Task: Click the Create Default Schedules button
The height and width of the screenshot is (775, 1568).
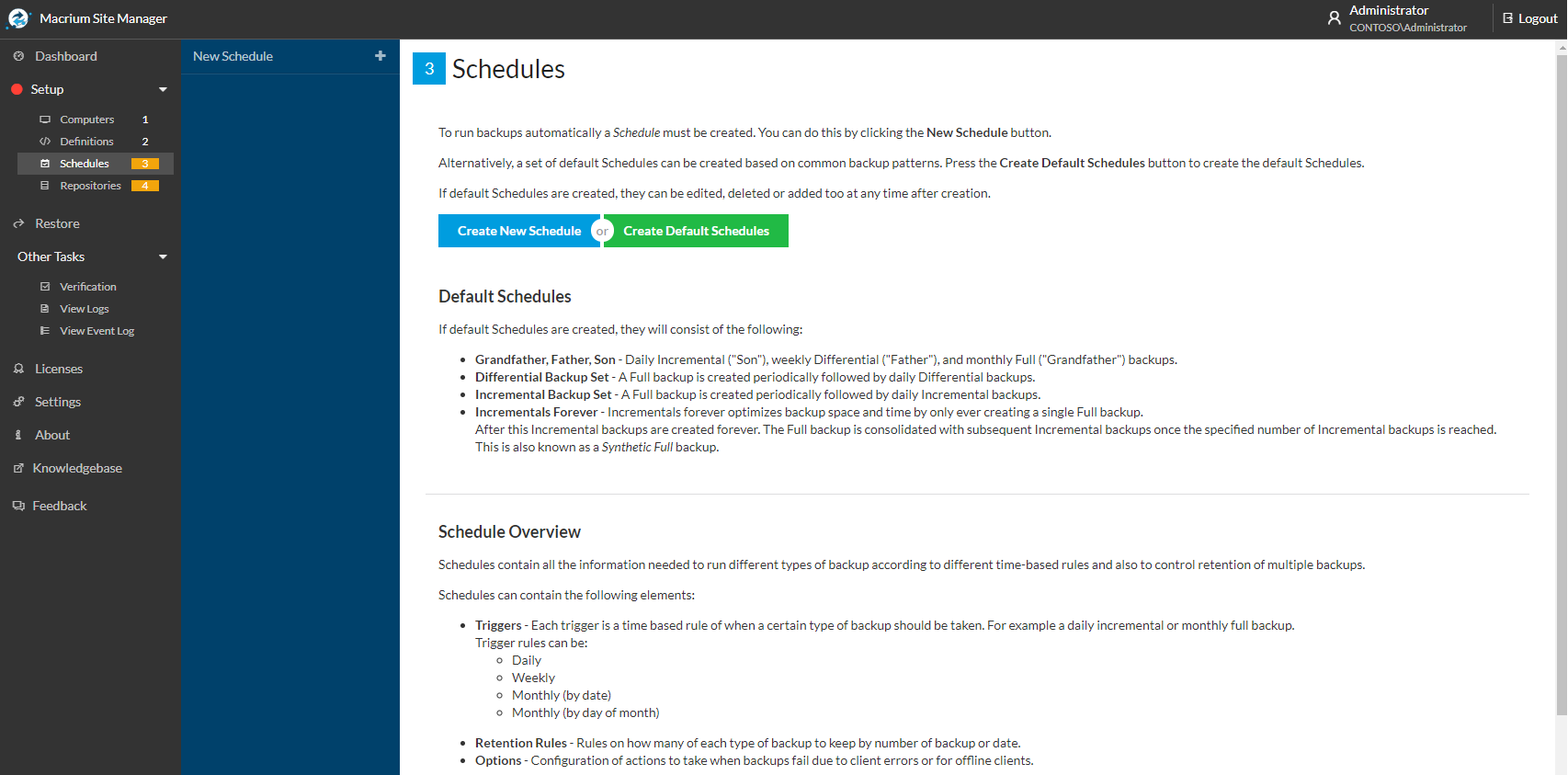Action: pos(696,231)
